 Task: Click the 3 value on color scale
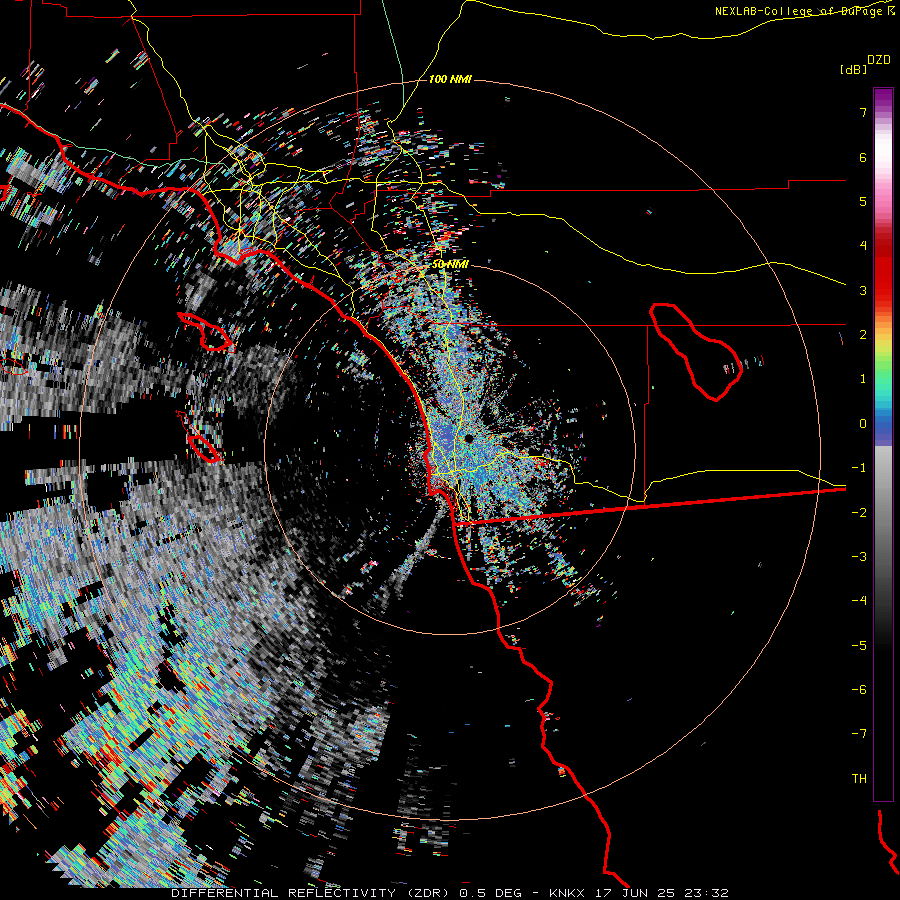click(x=863, y=290)
